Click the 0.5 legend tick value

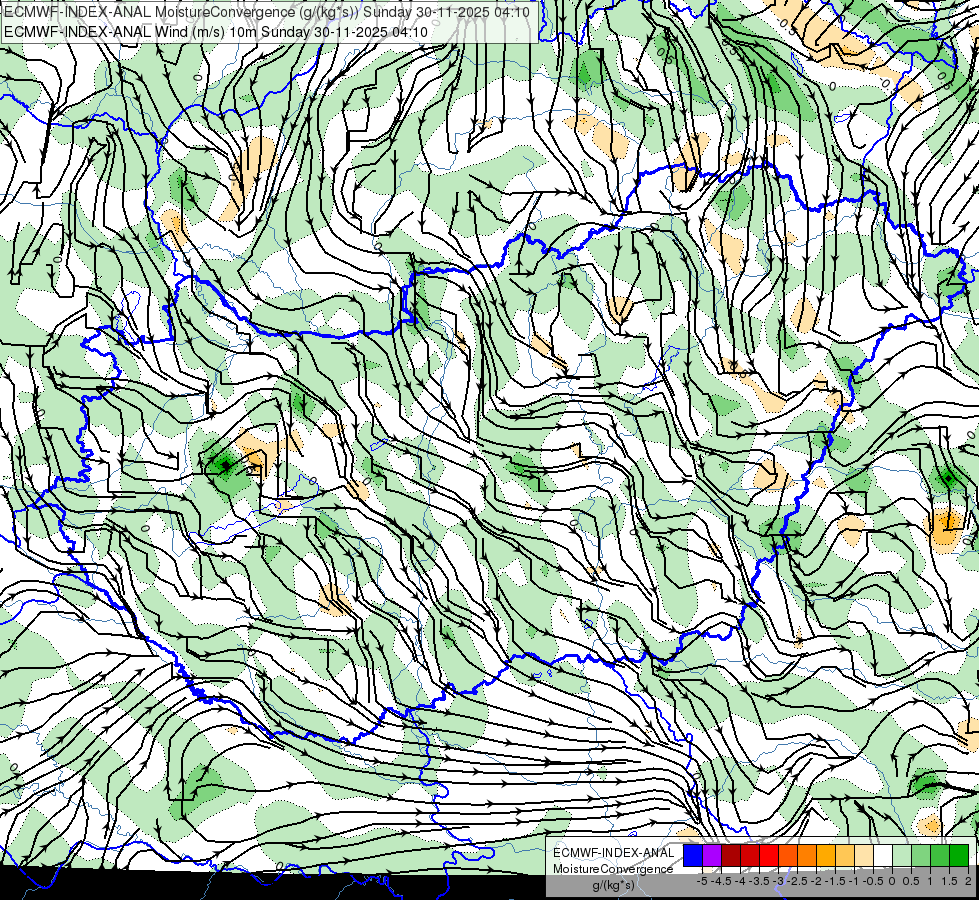click(911, 881)
